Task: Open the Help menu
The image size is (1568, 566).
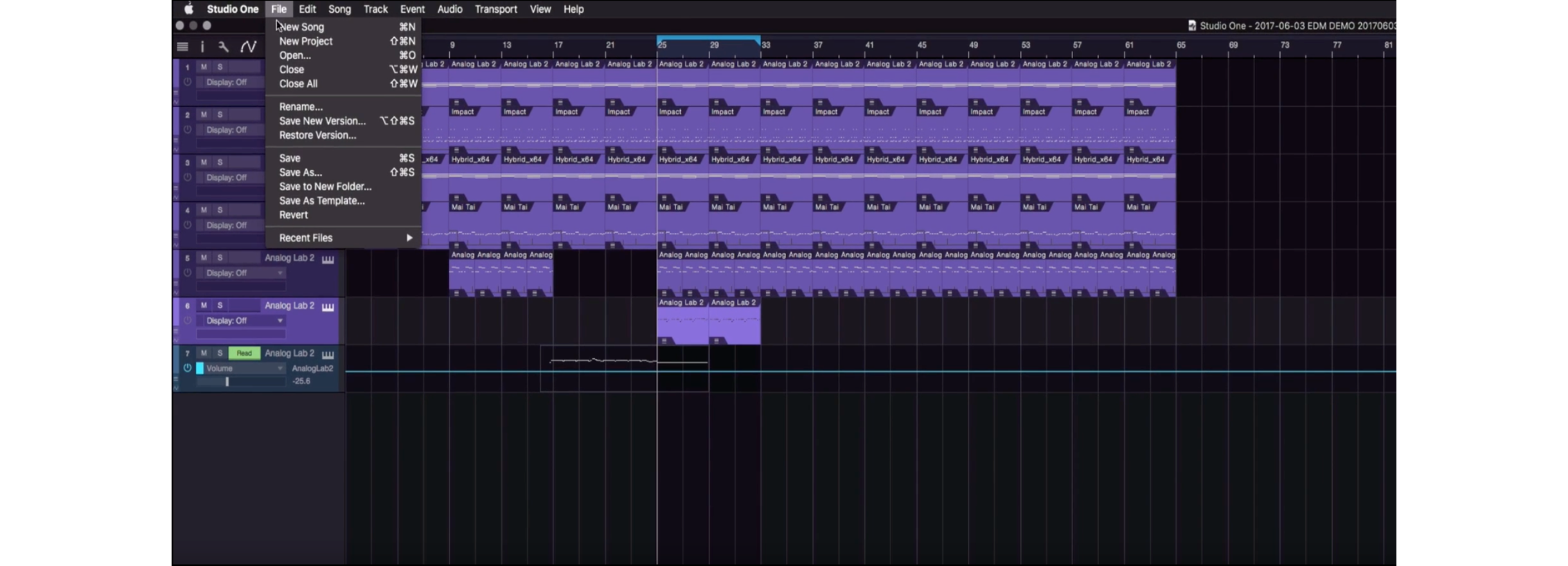Action: click(573, 9)
